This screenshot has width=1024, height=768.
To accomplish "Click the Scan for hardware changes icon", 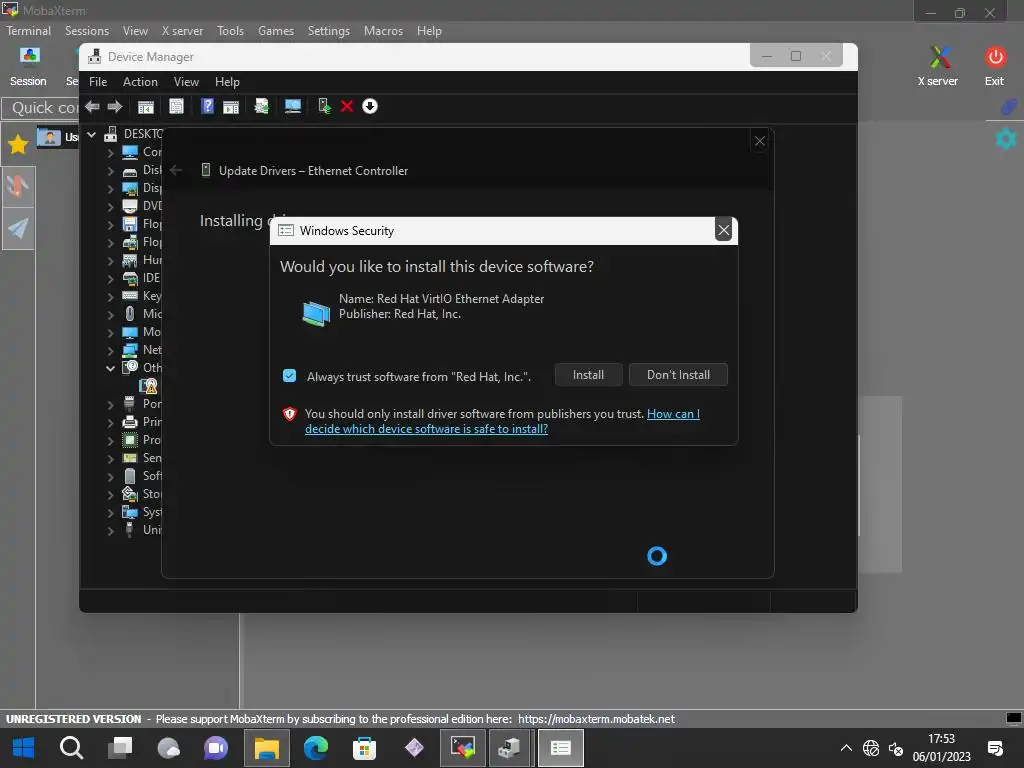I will point(262,106).
